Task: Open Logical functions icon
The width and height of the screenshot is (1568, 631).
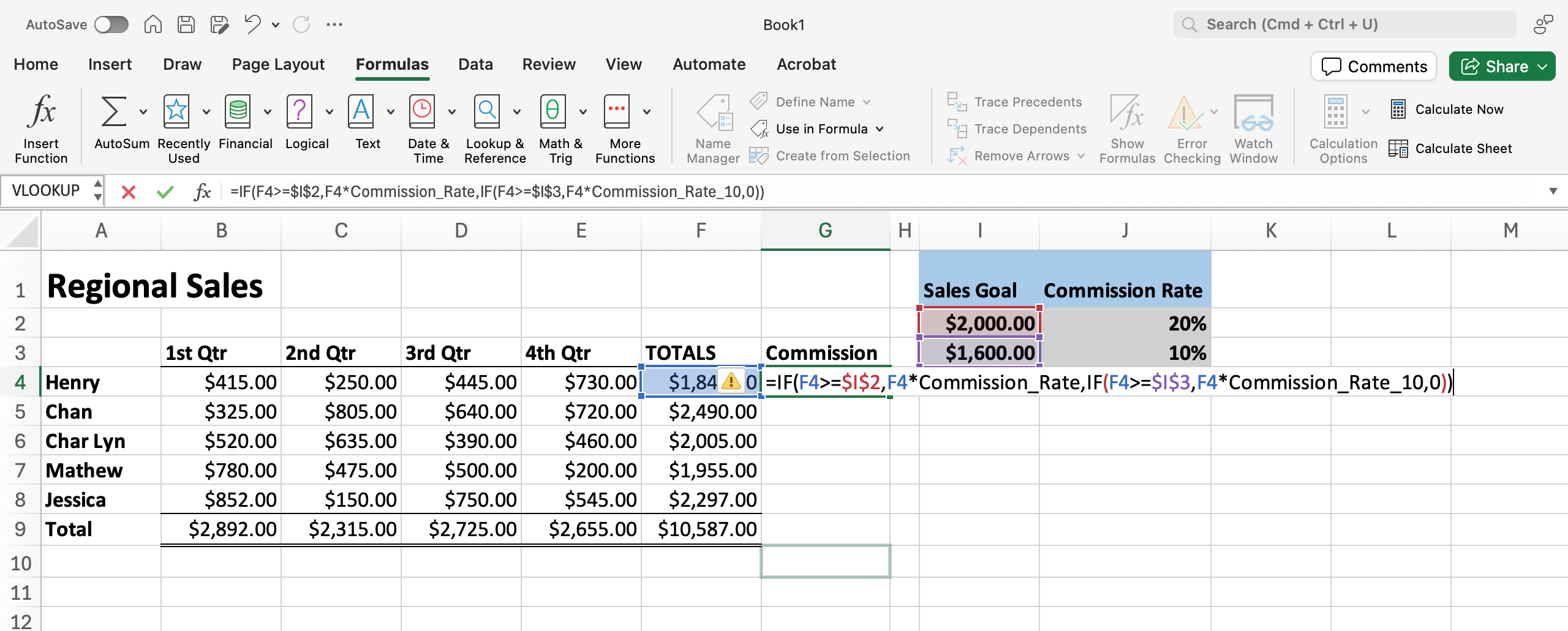Action: tap(300, 112)
